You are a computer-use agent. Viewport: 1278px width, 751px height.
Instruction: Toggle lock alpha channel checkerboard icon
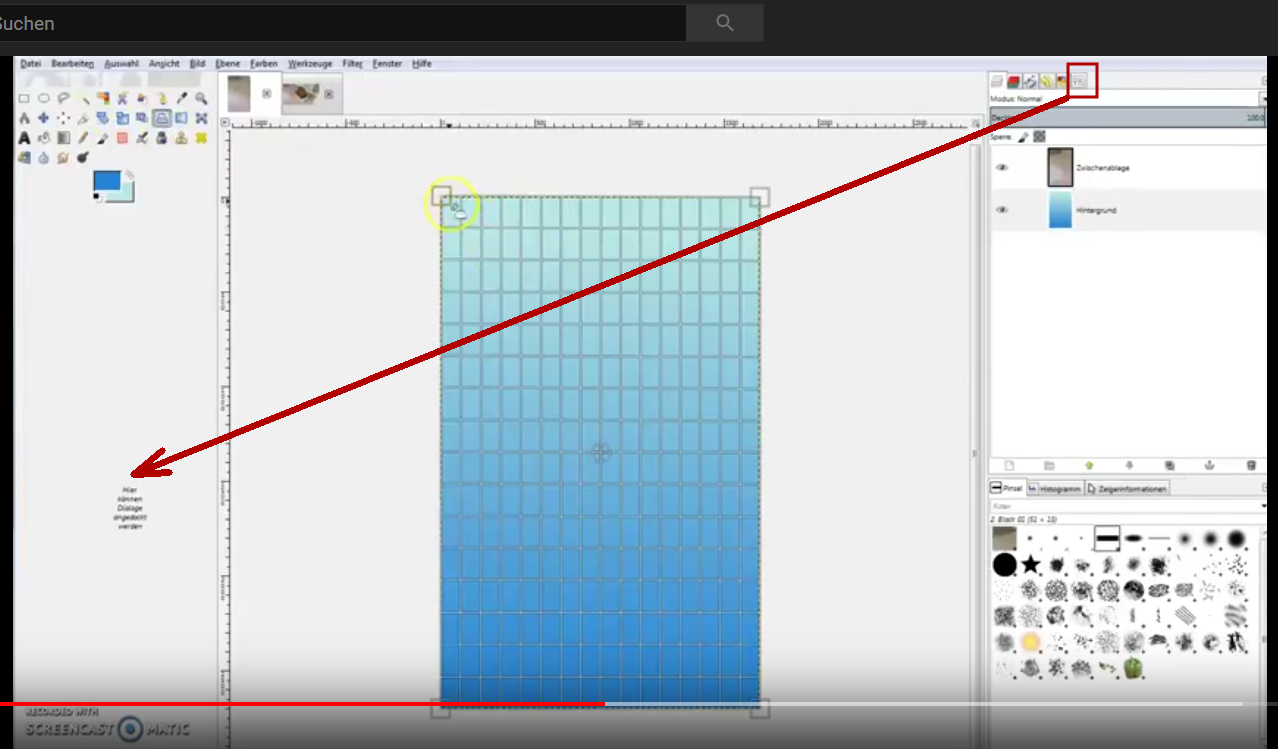[x=1040, y=137]
